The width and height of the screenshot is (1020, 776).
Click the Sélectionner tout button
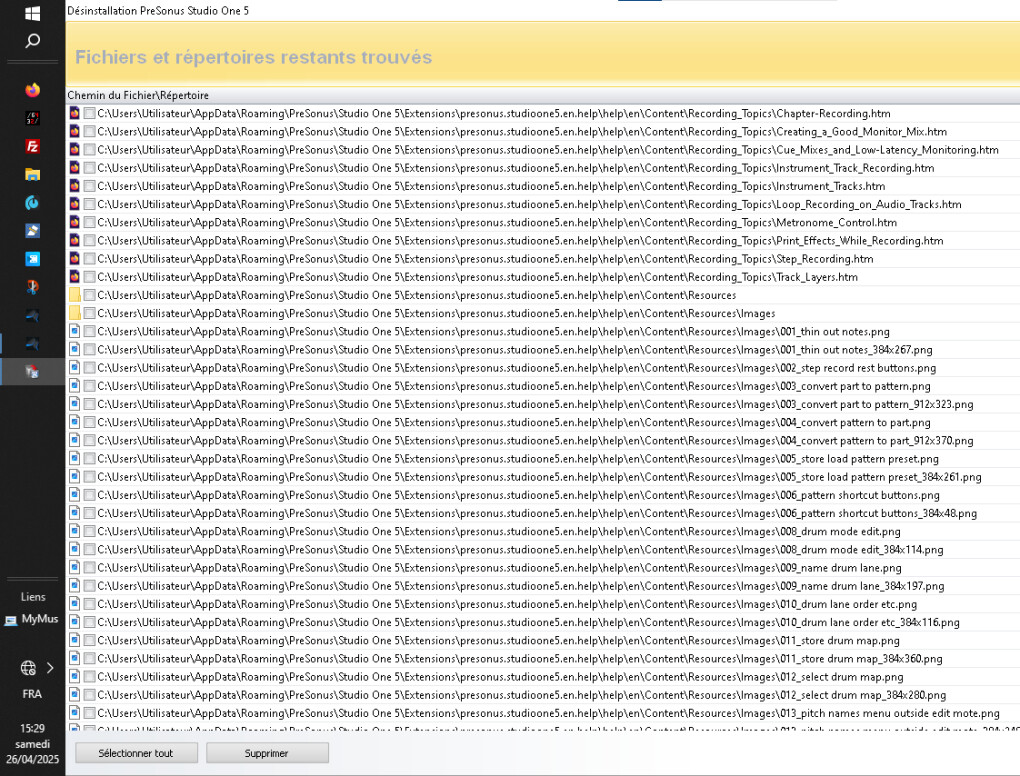136,753
